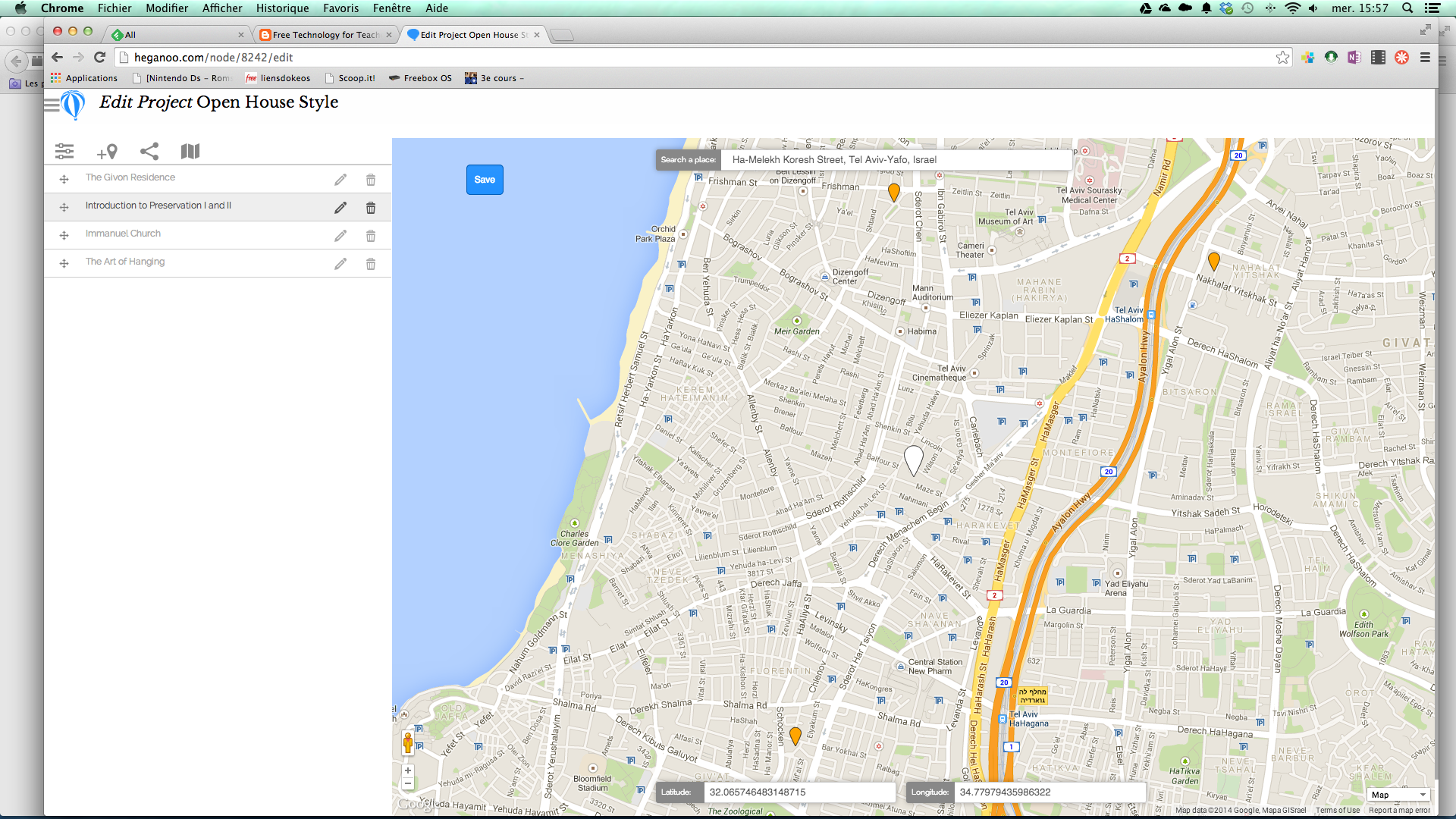Viewport: 1456px width, 819px height.
Task: Open Chrome menu hamburger icon
Action: click(1425, 58)
